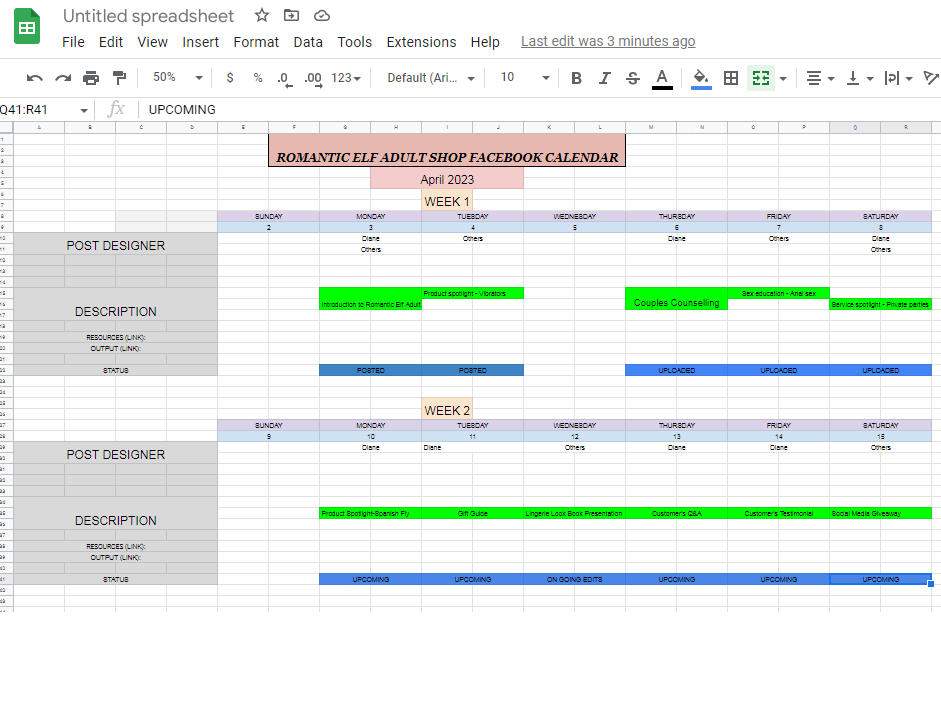Select column Q header

click(855, 127)
